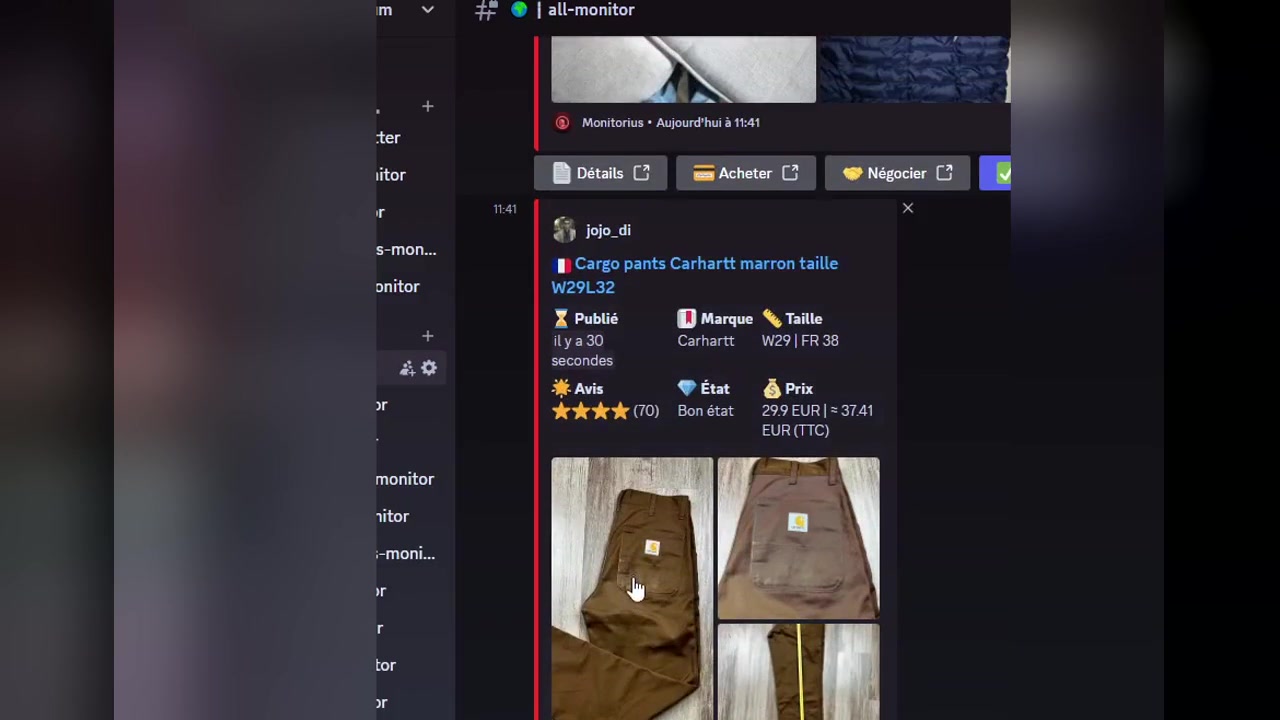This screenshot has width=1280, height=720.
Task: Select the channel ending in 's-mon...' in upper sidebar
Action: (x=406, y=249)
